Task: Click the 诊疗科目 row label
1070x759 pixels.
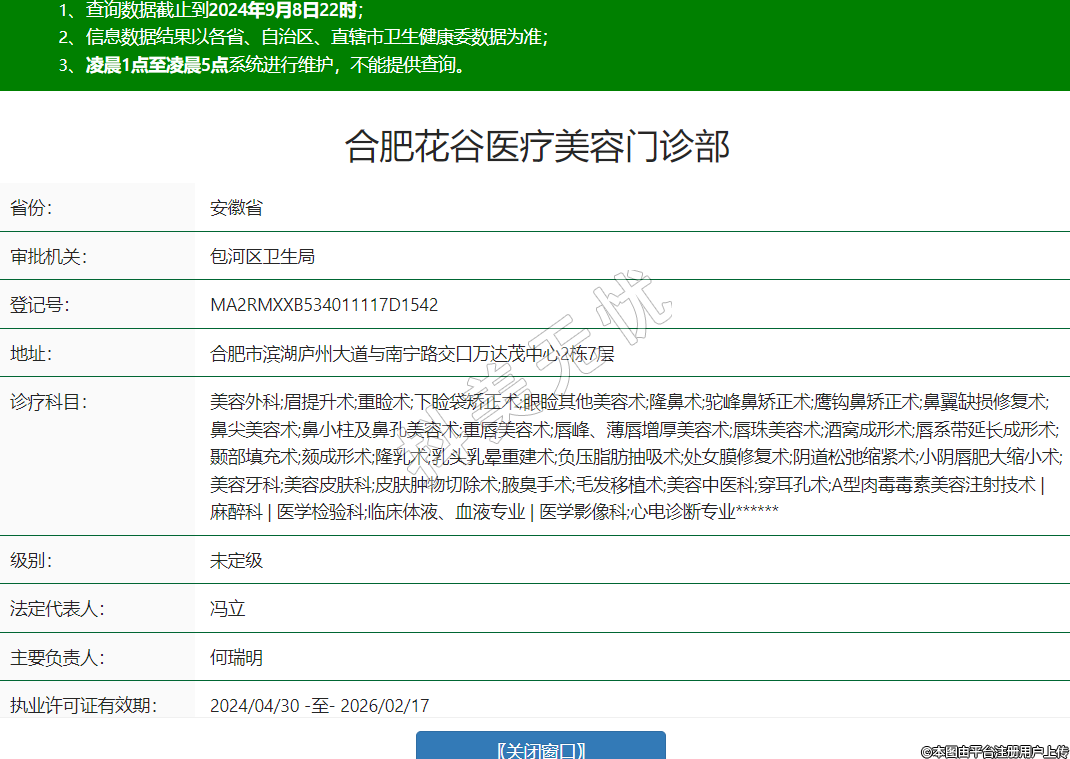Action: tap(49, 402)
